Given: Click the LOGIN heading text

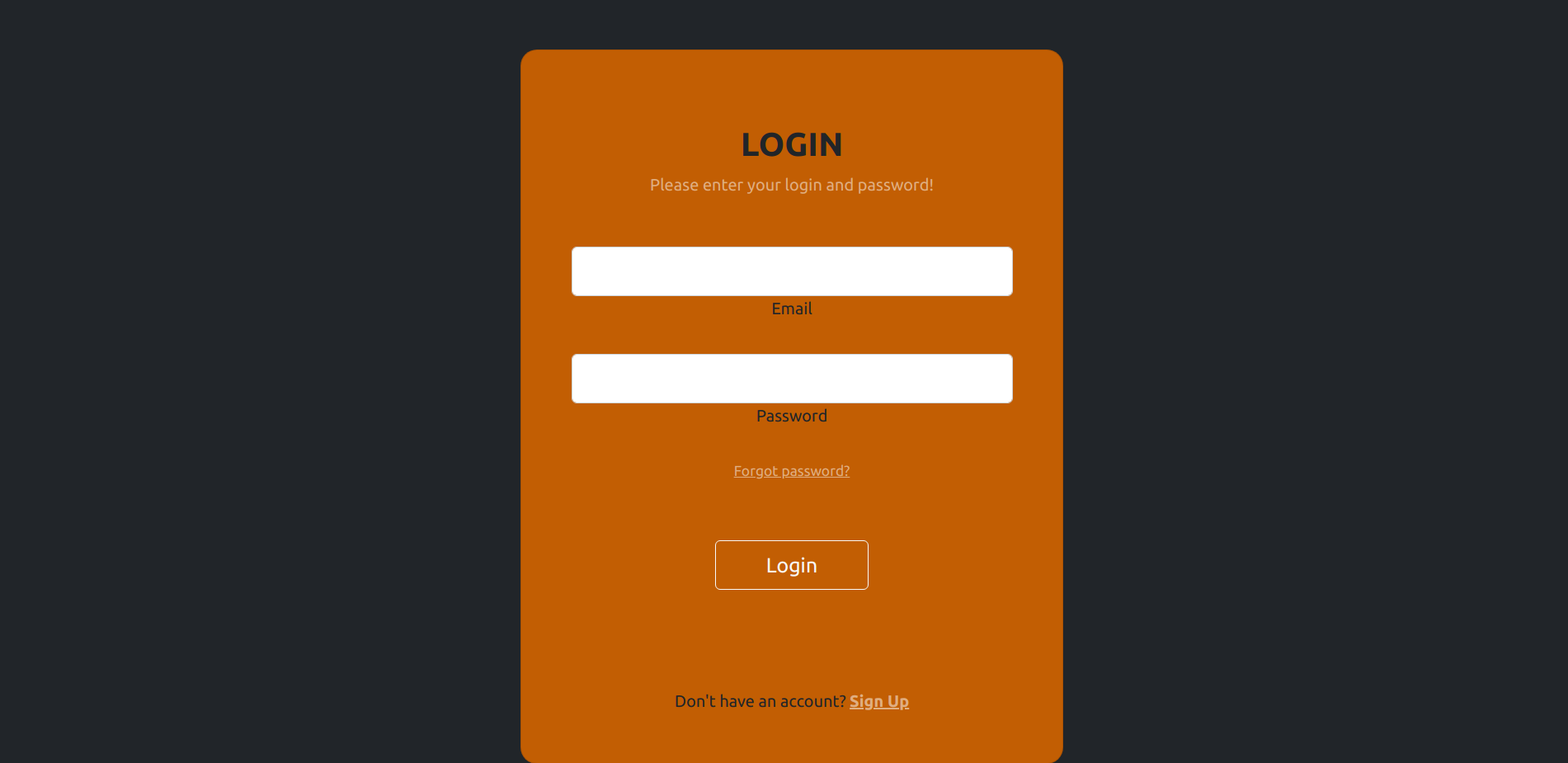Looking at the screenshot, I should (x=792, y=145).
